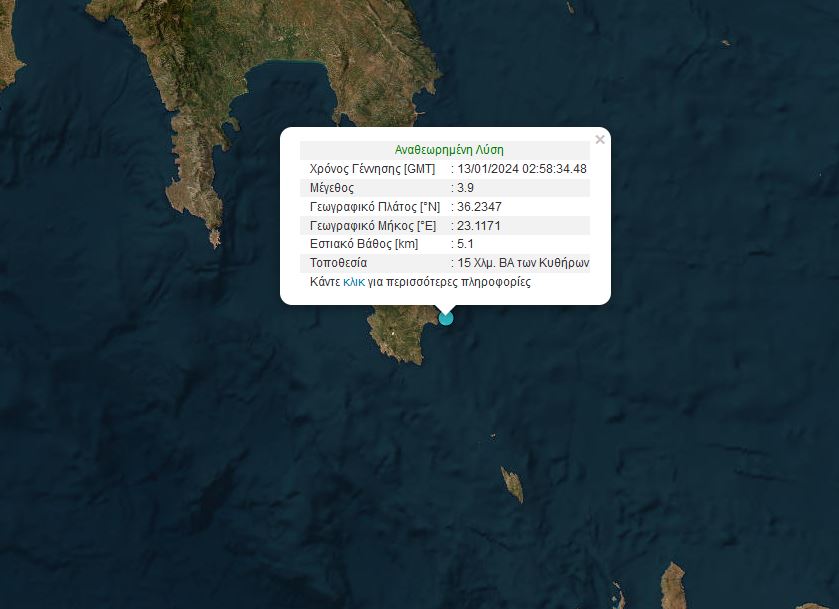This screenshot has width=839, height=609.
Task: Click the "Τοποθεσία" row label
Action: 339,264
